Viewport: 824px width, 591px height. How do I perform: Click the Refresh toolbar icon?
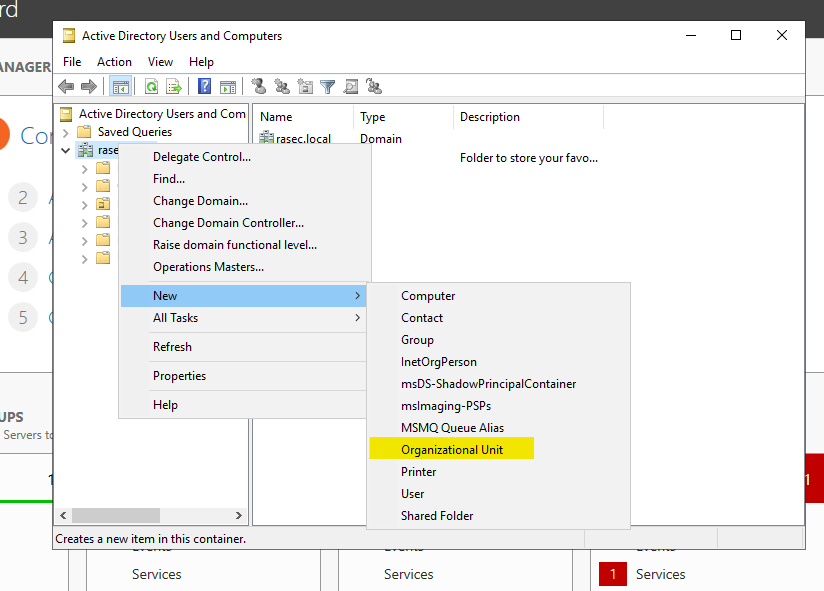point(152,87)
